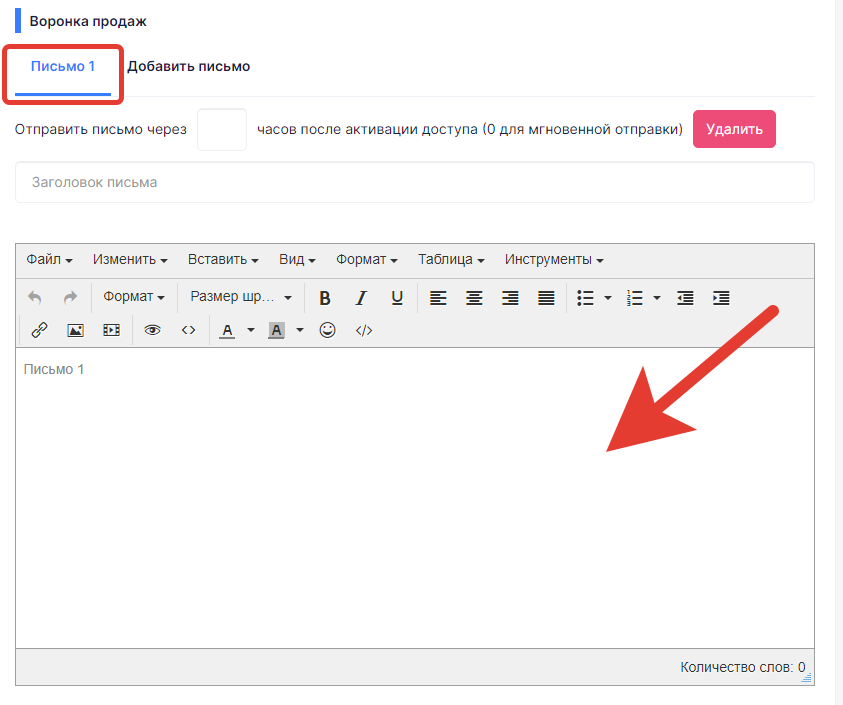This screenshot has height=705, width=843.
Task: Click the Количество слов: 0 counter
Action: click(x=742, y=667)
